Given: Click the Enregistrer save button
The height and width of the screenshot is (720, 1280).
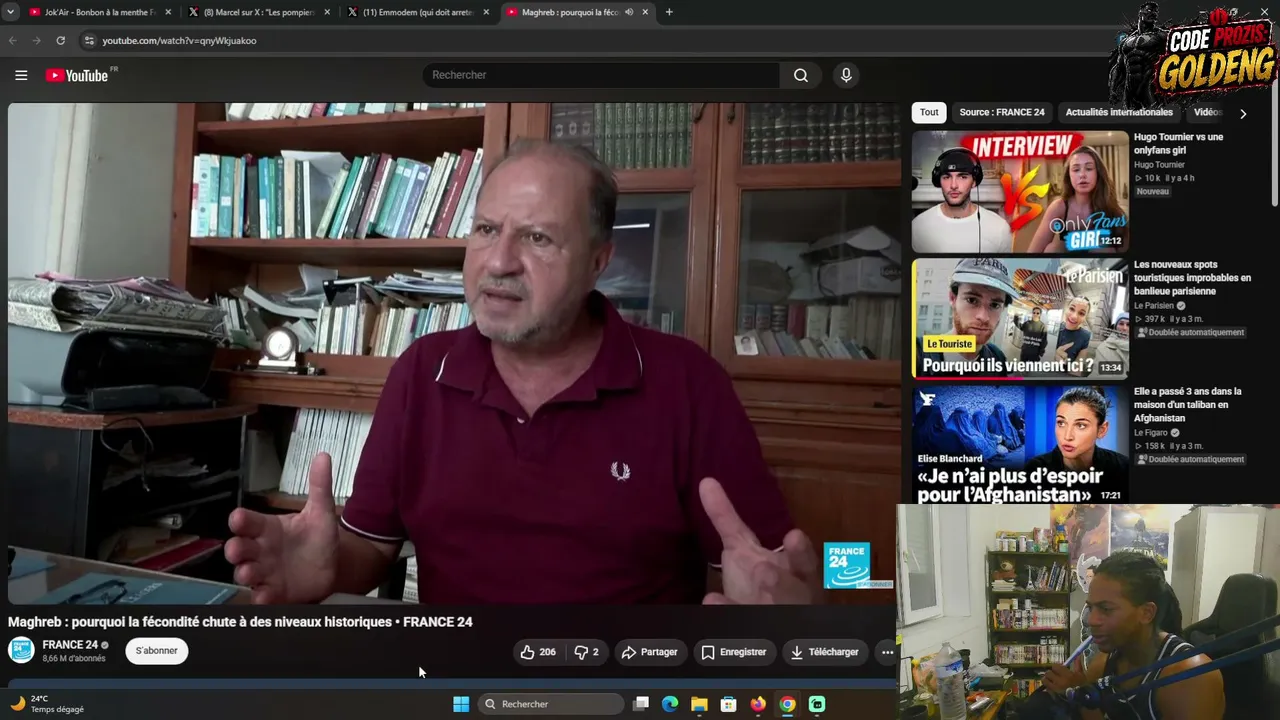Looking at the screenshot, I should [x=733, y=652].
